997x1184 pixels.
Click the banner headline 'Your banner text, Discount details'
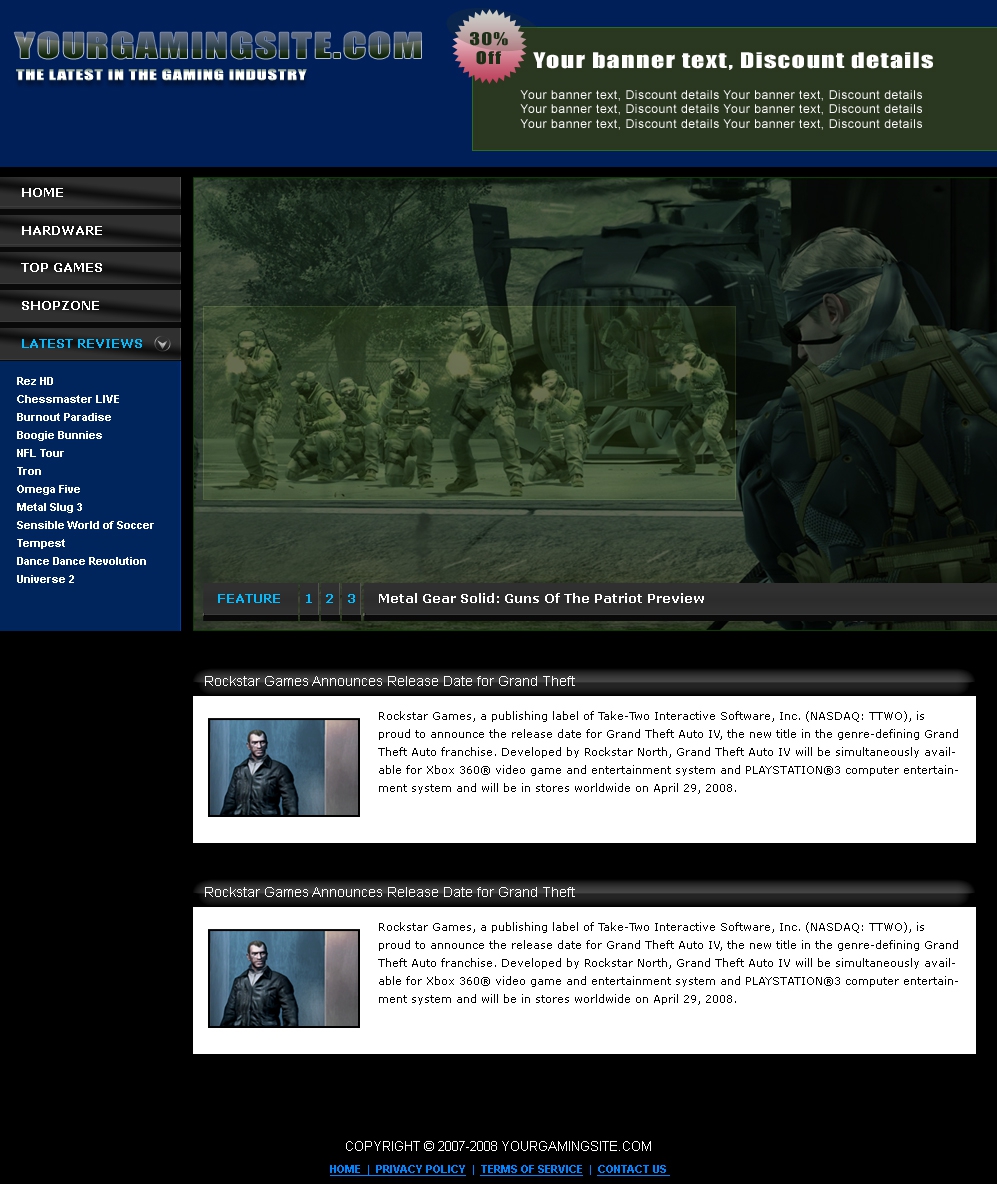coord(733,60)
